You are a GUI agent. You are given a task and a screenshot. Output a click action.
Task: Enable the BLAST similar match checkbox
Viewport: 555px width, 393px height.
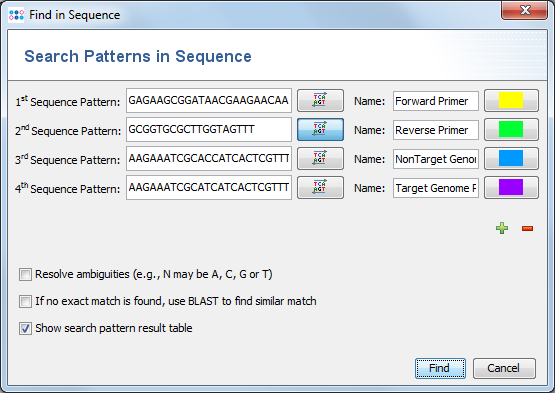(25, 301)
